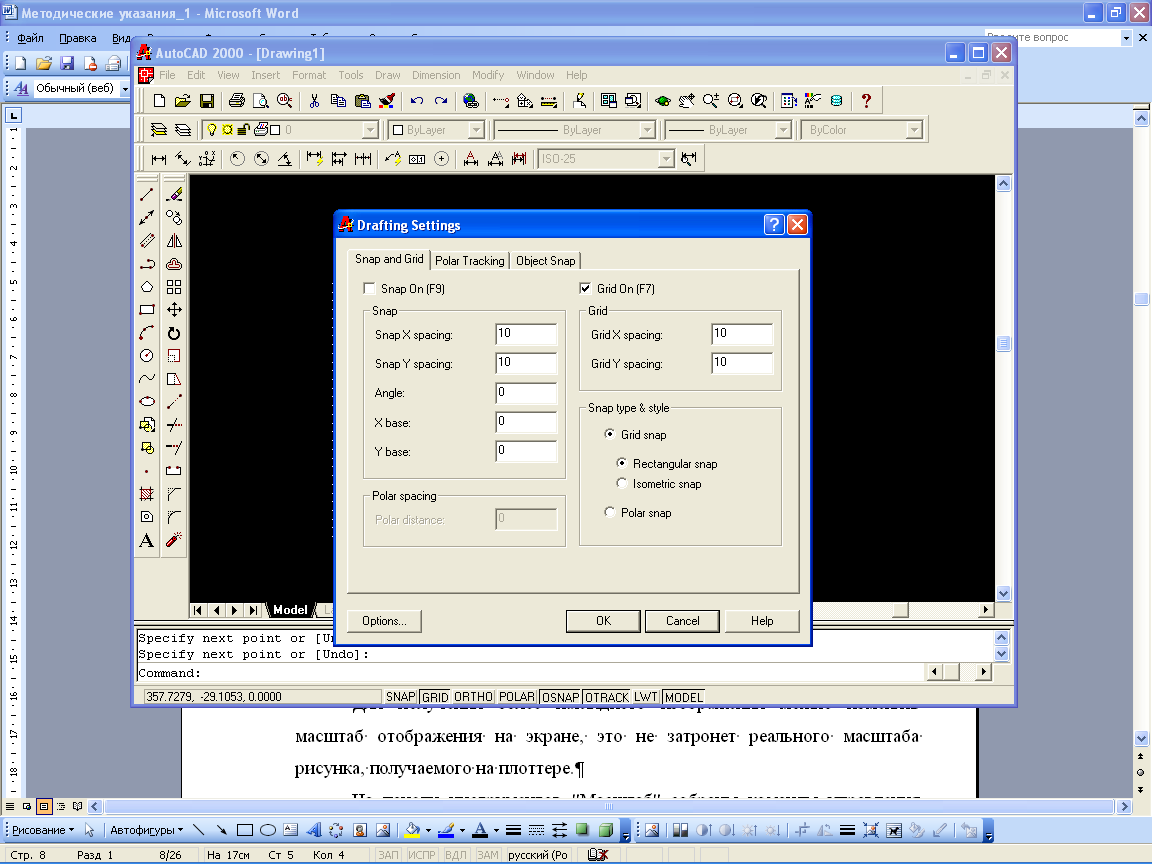Open the Word style dropdown Обычный (веб)
The height and width of the screenshot is (864, 1152).
click(x=125, y=88)
